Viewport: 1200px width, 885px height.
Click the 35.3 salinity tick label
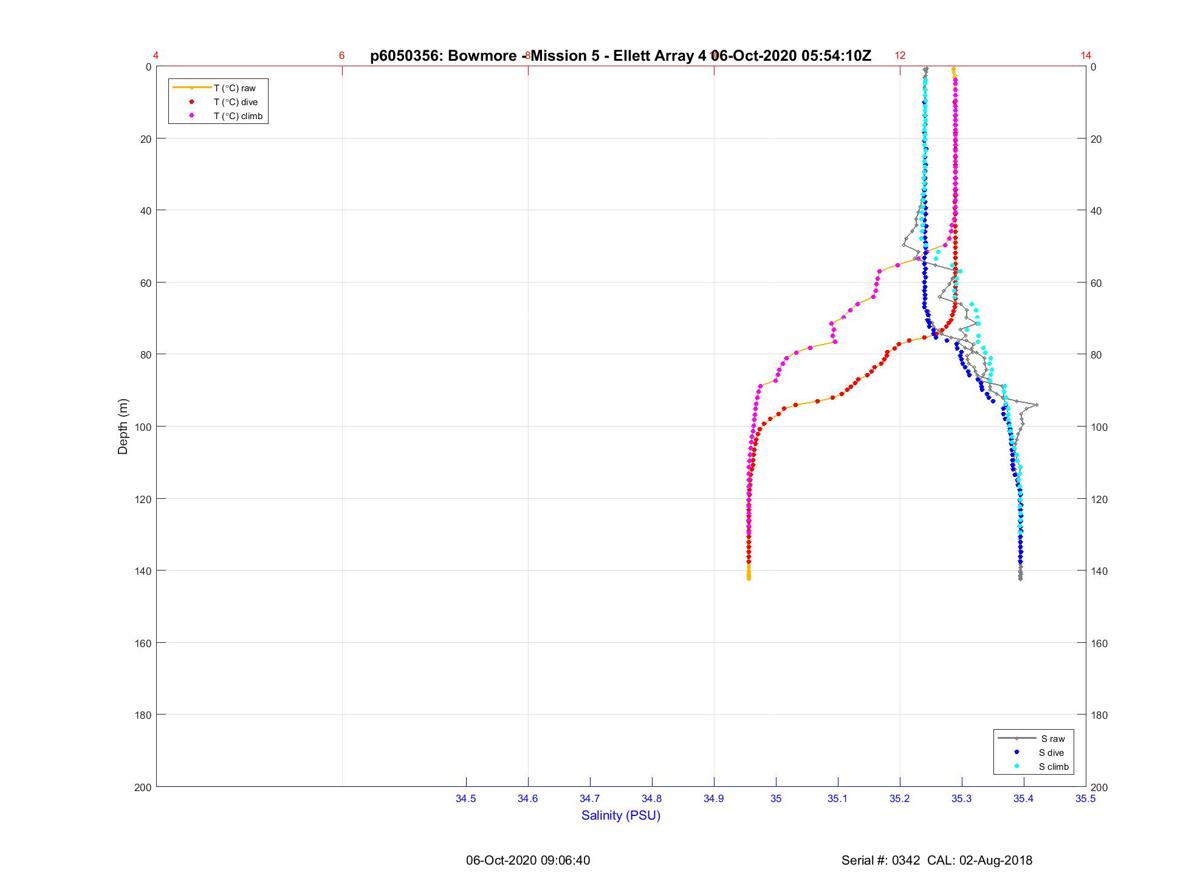click(962, 798)
